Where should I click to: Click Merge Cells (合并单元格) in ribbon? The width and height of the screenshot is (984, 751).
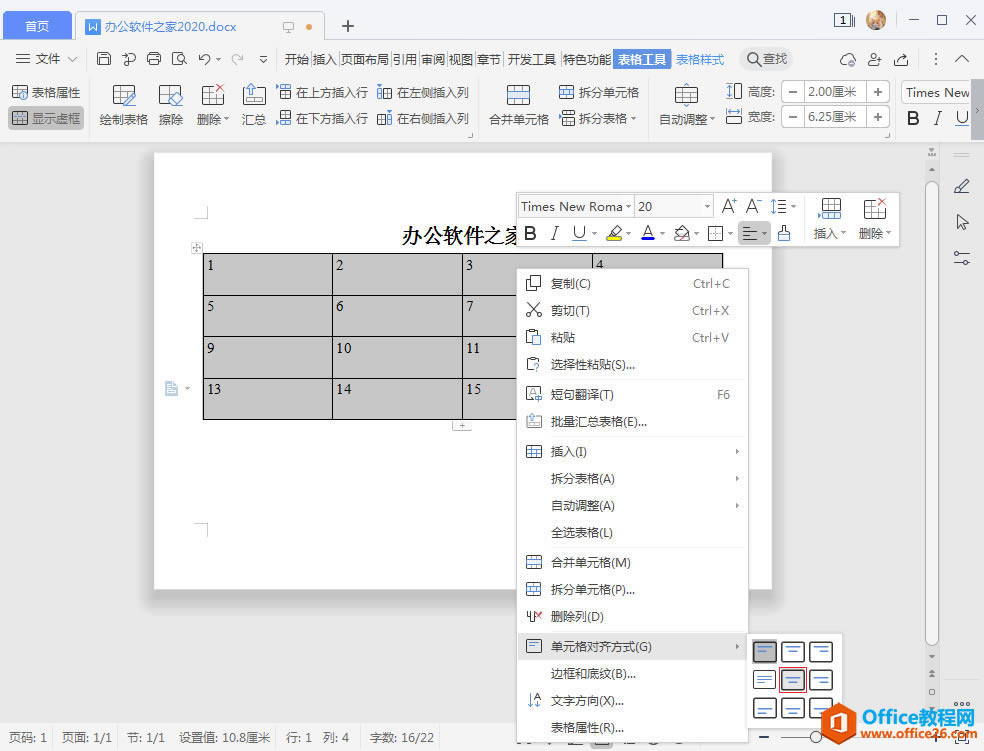tap(518, 105)
